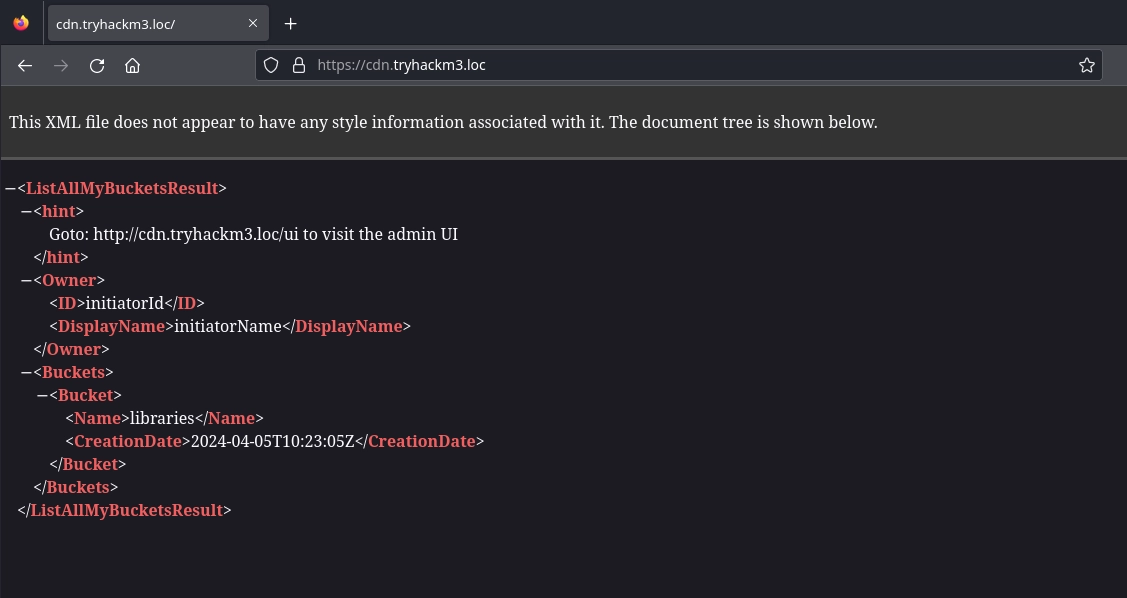Collapse the ListAllMyBucketsResult root node
This screenshot has width=1127, height=598.
click(x=9, y=188)
